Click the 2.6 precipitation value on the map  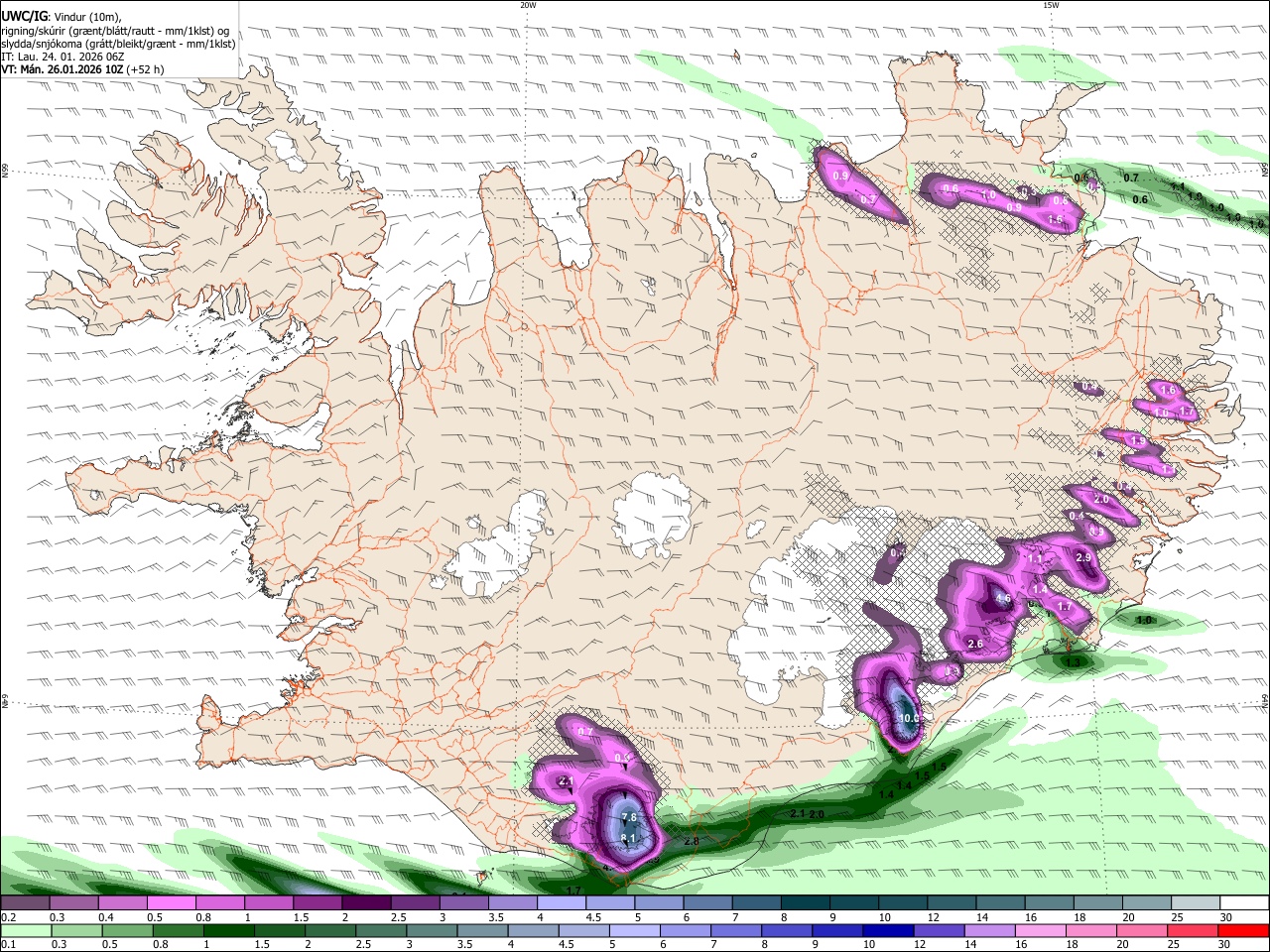975,645
